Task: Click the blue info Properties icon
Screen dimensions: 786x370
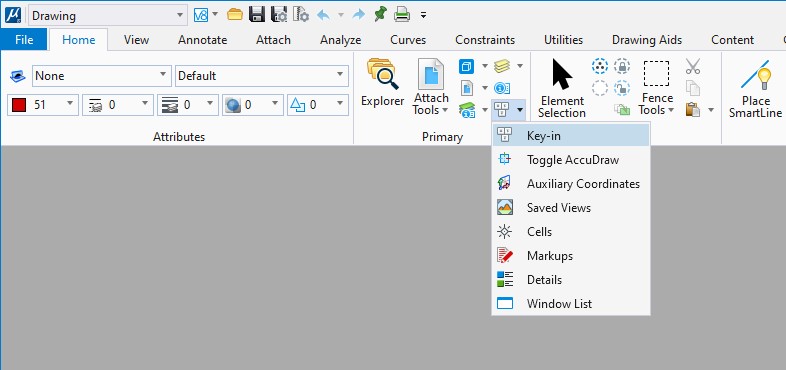Action: click(502, 88)
